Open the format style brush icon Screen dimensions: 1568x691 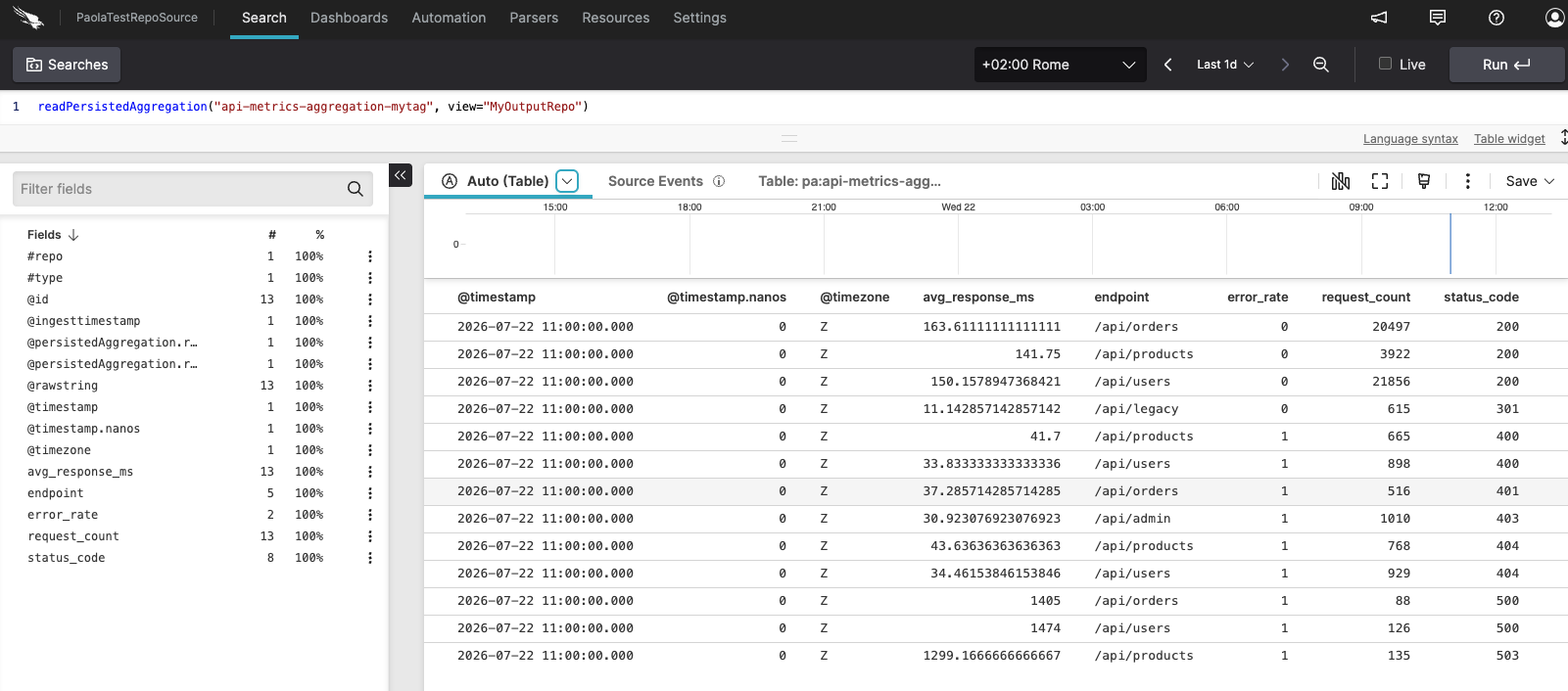click(x=1424, y=181)
